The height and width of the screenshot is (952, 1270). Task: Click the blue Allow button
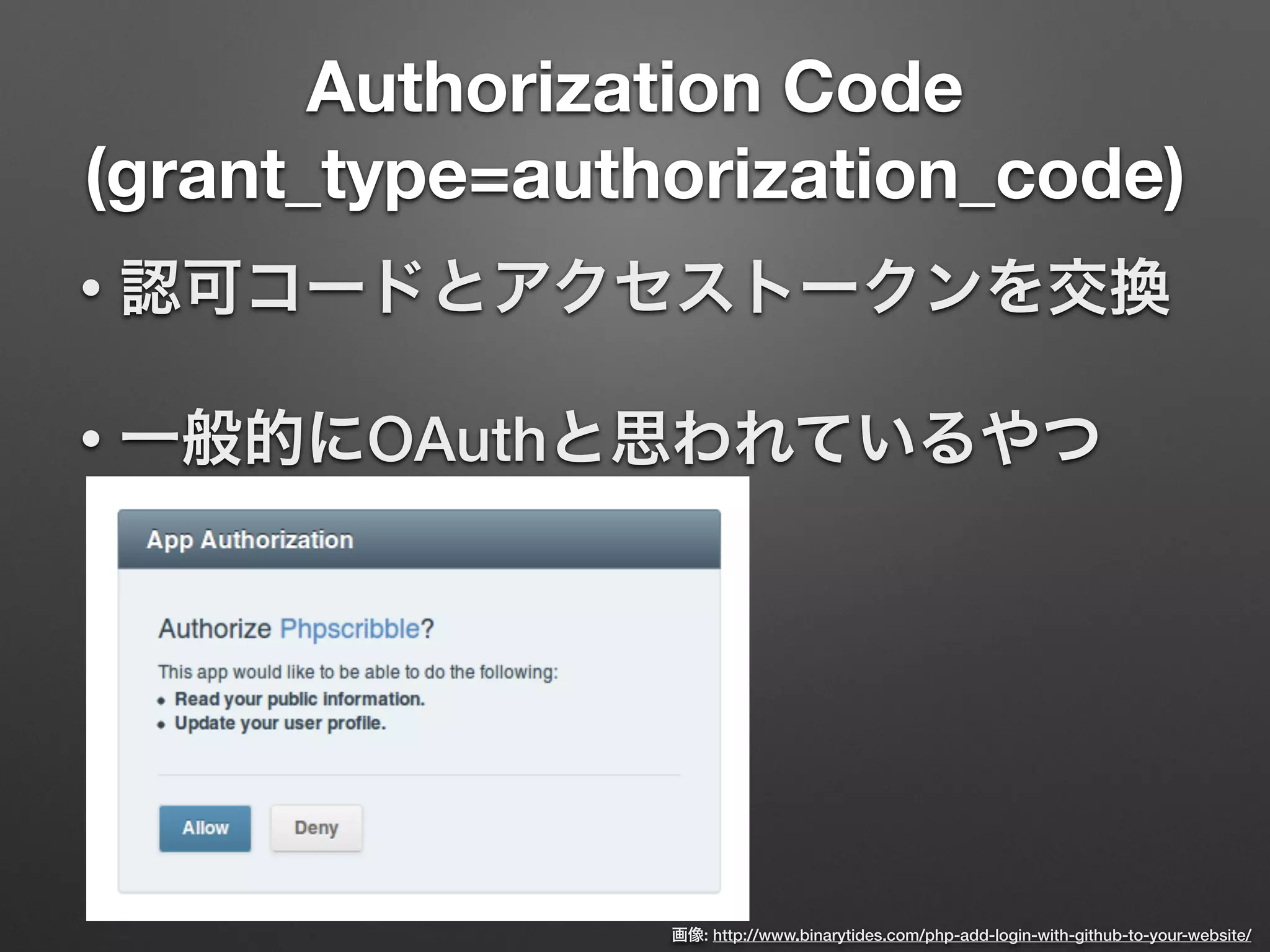(x=205, y=828)
